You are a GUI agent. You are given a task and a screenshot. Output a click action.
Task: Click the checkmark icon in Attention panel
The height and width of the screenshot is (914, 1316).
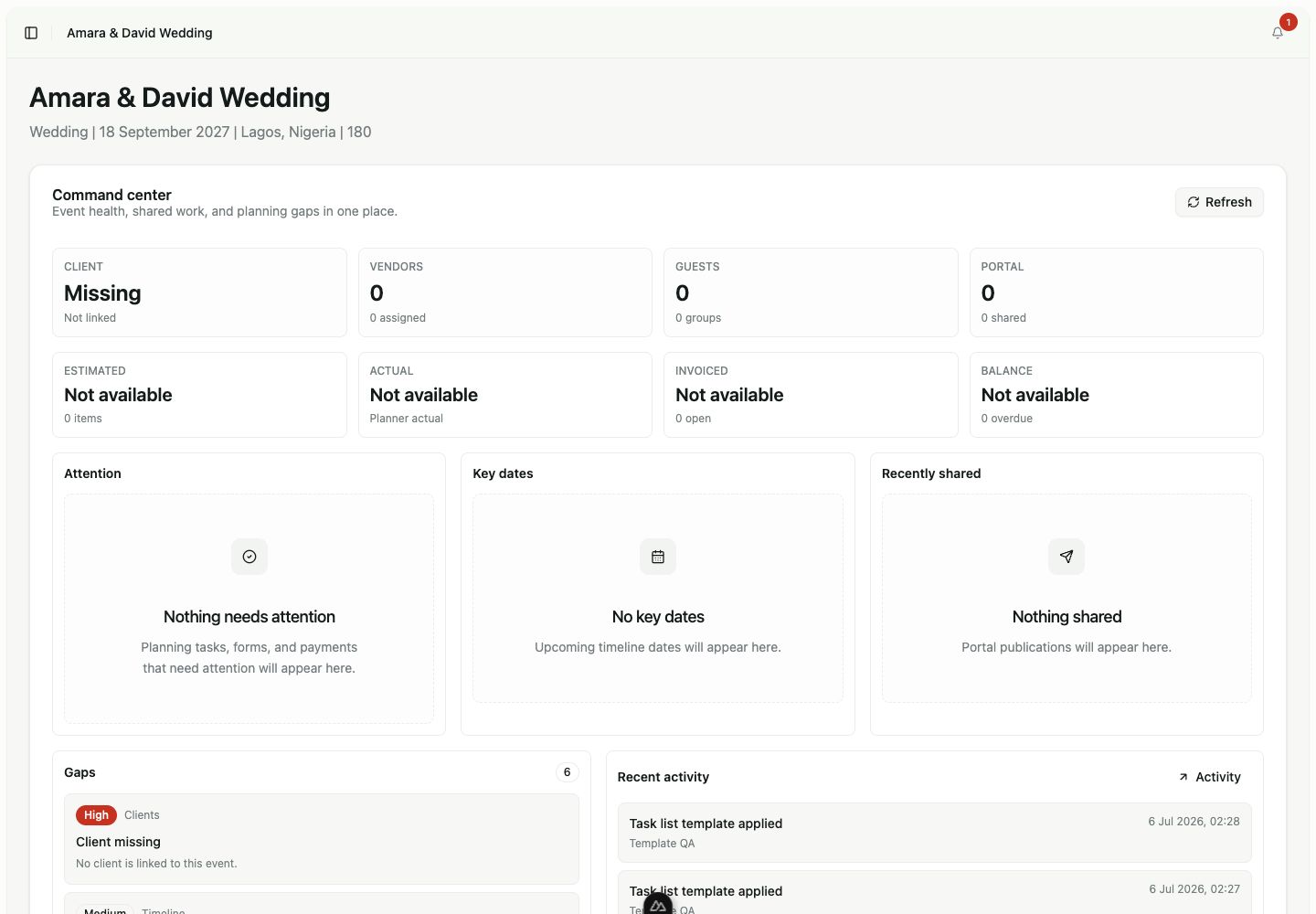click(249, 557)
